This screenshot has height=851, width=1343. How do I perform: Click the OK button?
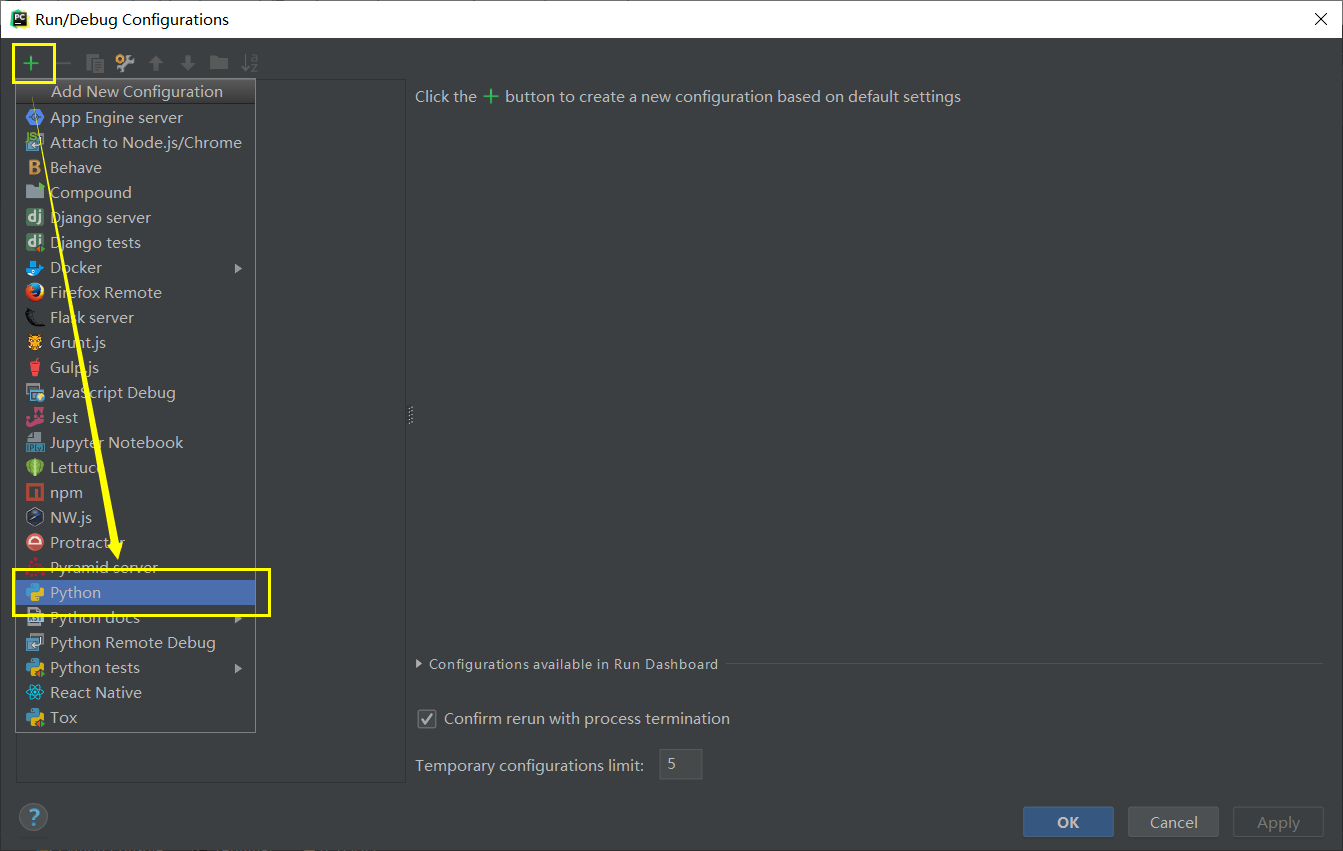pyautogui.click(x=1068, y=822)
